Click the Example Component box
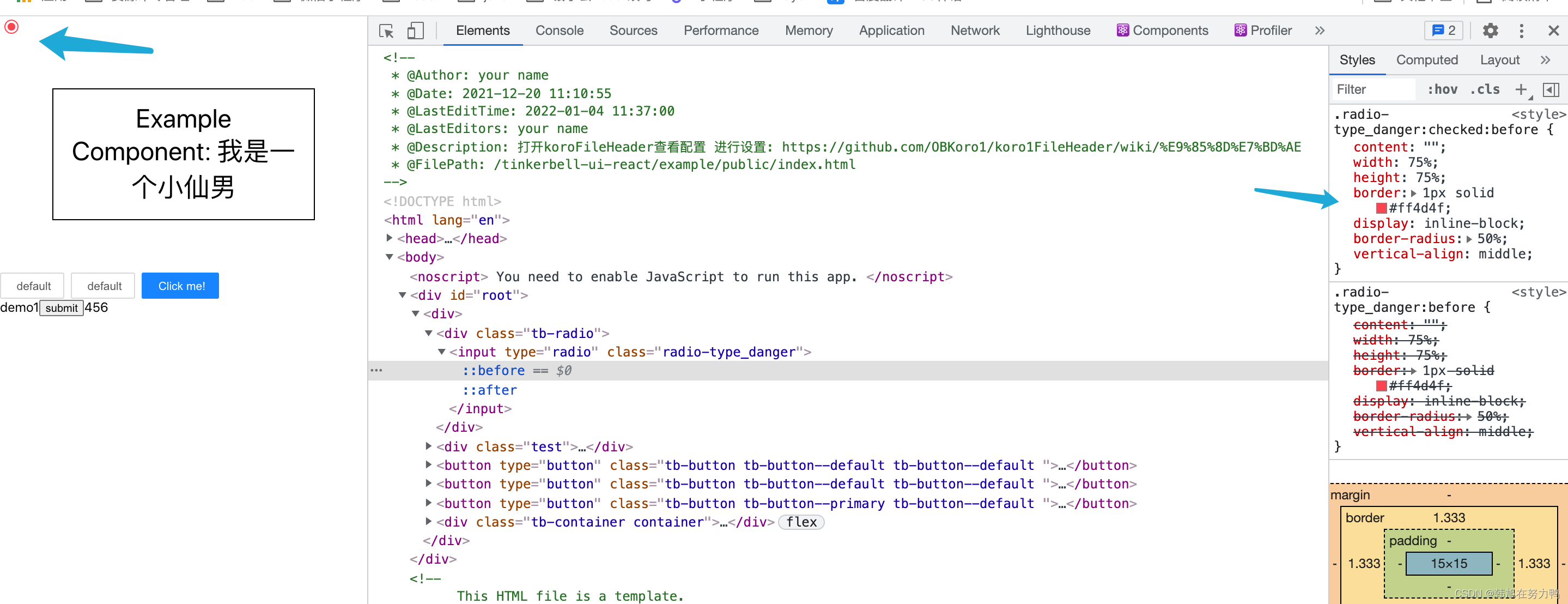Screen dimensions: 1568x604 point(183,154)
